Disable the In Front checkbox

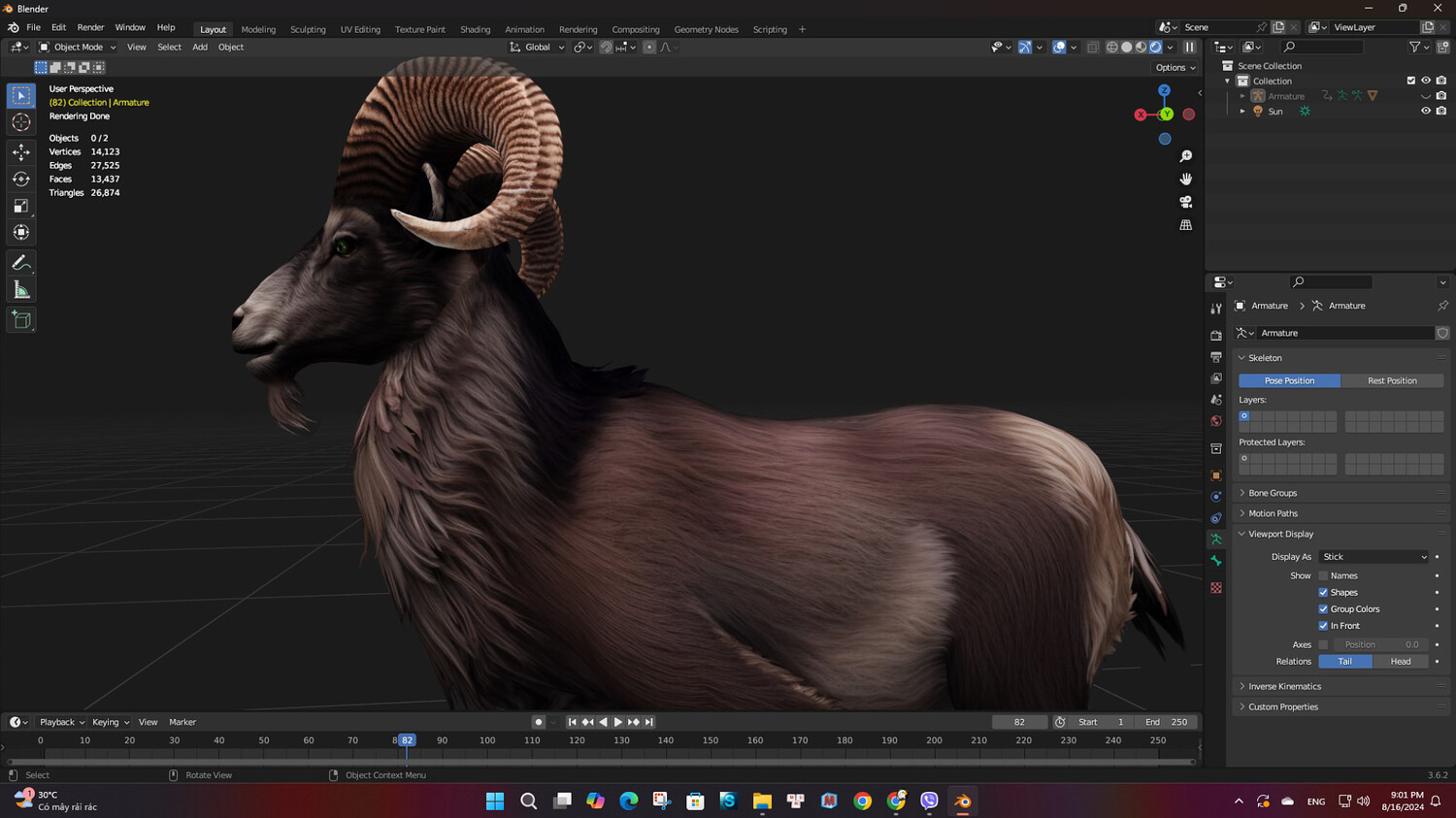[1323, 626]
